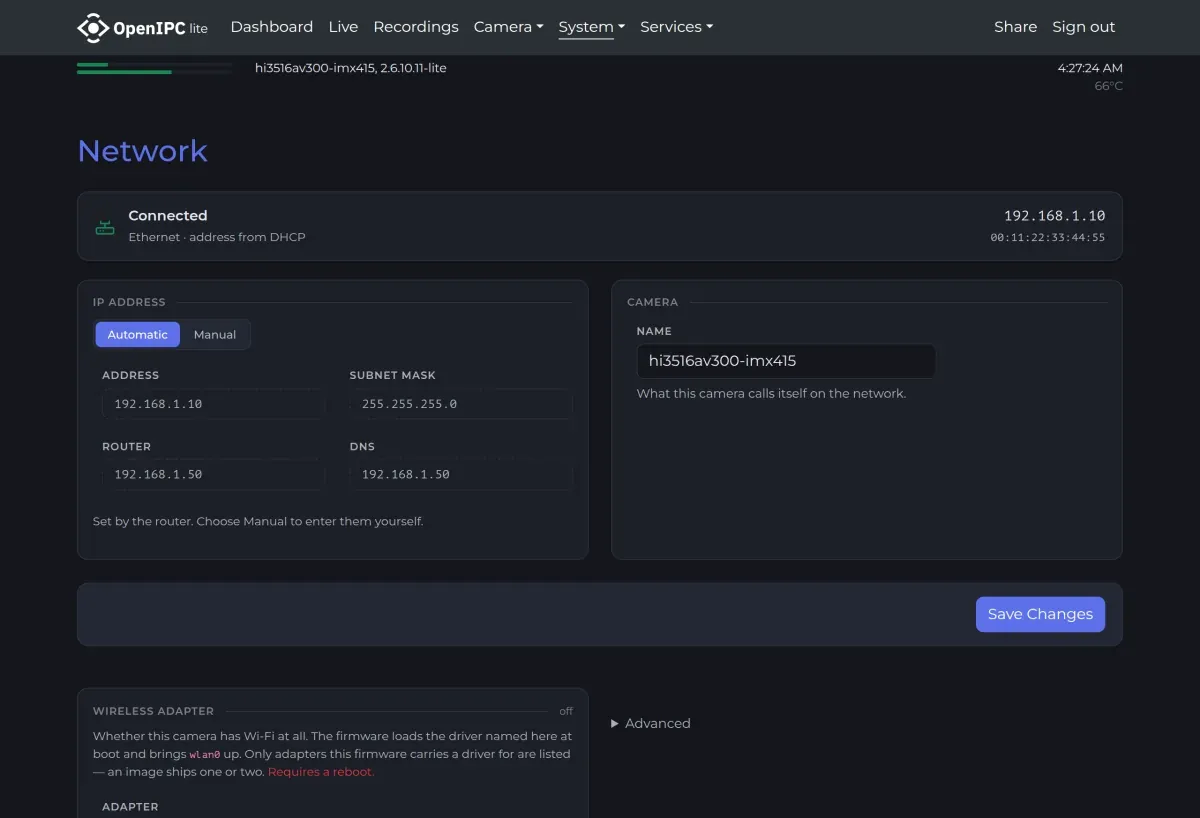Switch IP address mode to Manual

[x=215, y=334]
